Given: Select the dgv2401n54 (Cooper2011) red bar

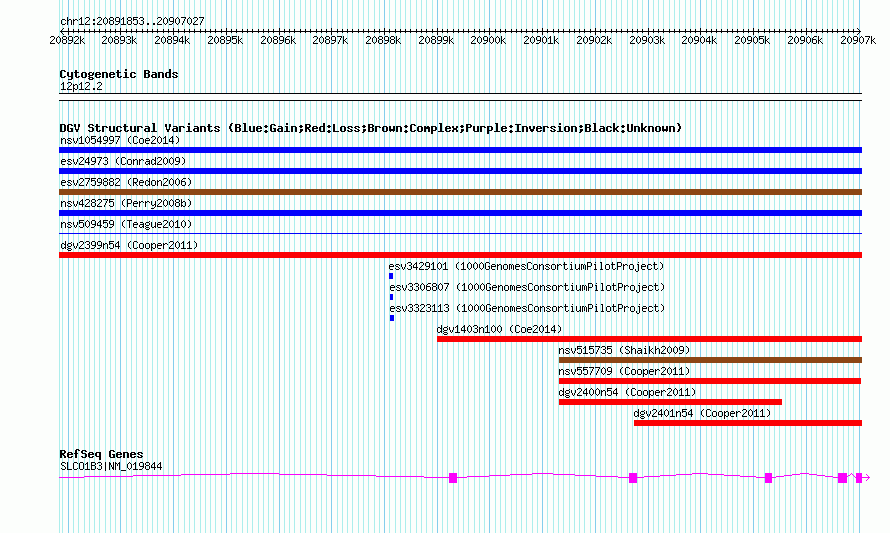Looking at the screenshot, I should point(748,423).
